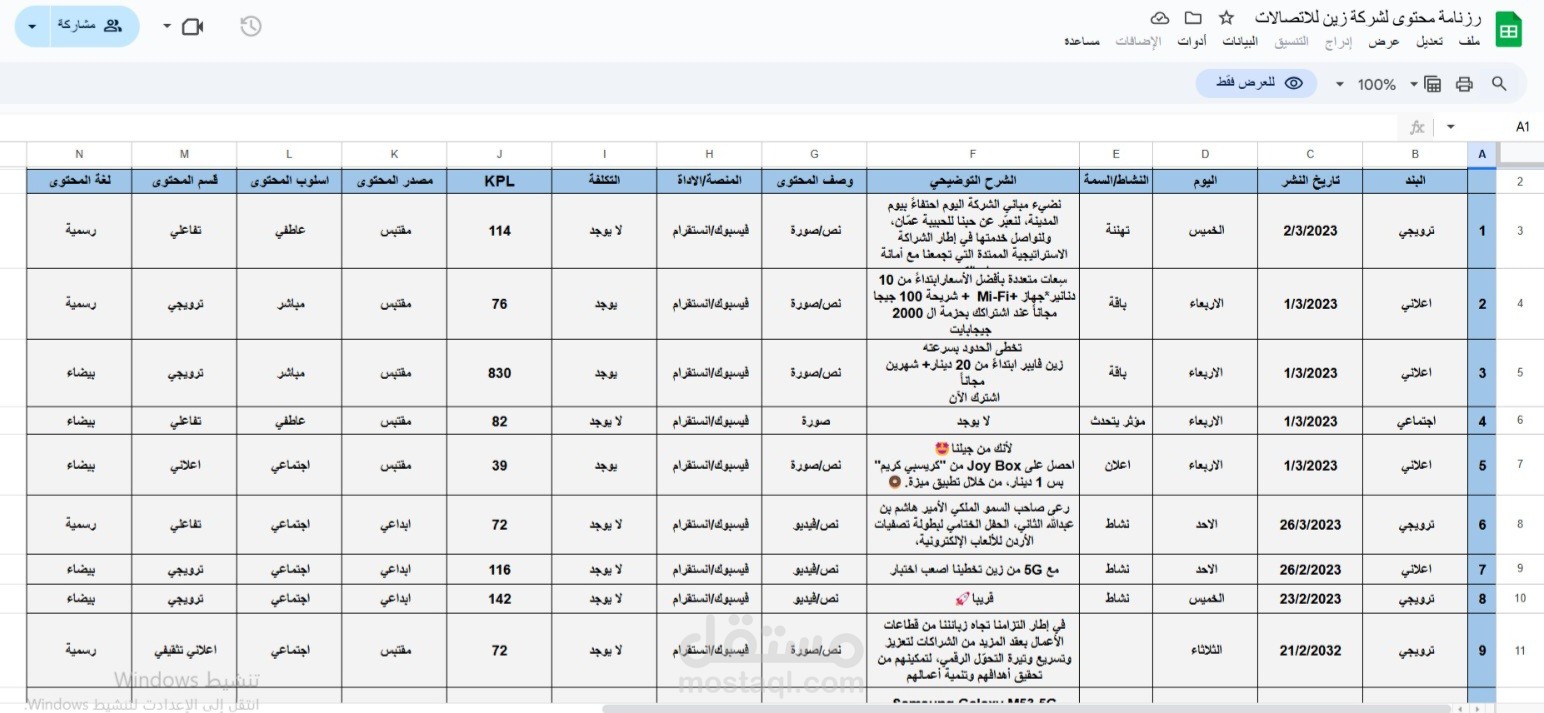Viewport: 1544px width, 713px height.
Task: Open the Google Sheets home logo
Action: 1508,30
